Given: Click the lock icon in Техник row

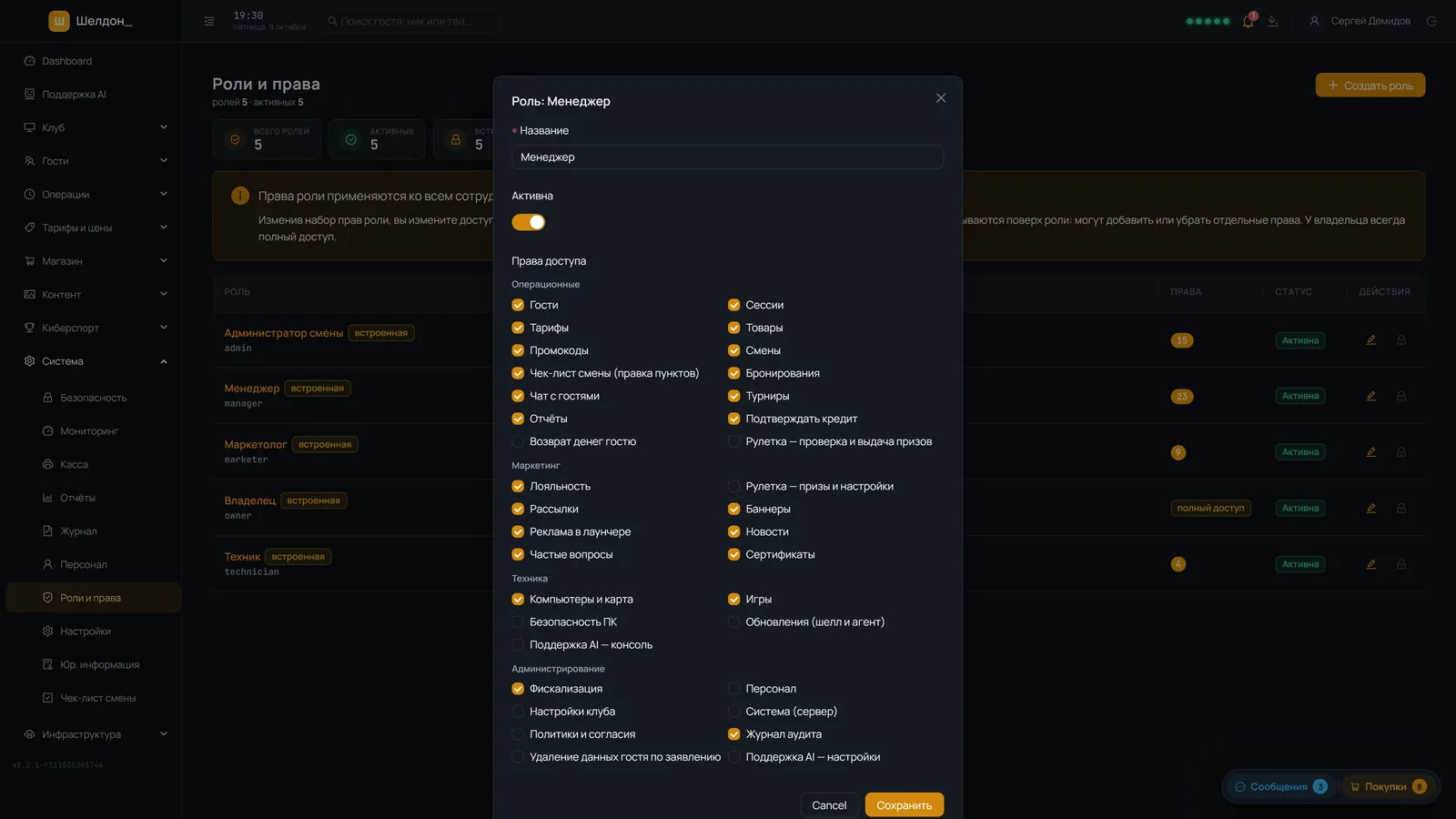Looking at the screenshot, I should [1401, 564].
